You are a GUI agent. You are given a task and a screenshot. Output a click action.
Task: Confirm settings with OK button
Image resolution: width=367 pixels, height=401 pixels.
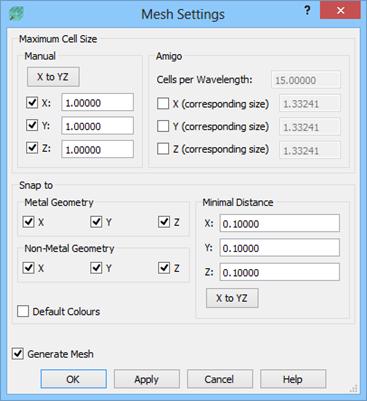point(74,379)
